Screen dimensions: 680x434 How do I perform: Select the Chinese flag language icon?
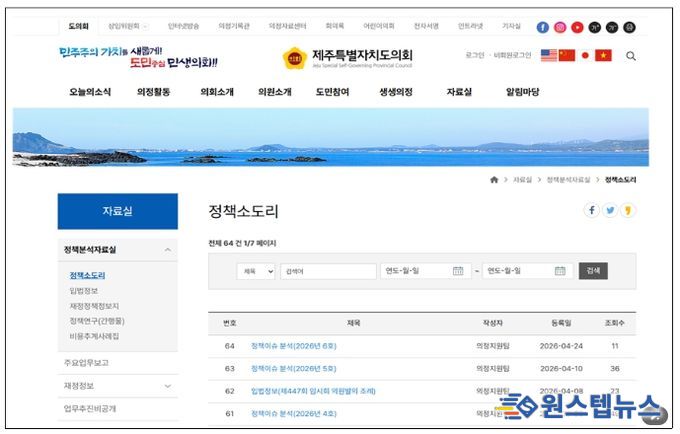pos(567,56)
